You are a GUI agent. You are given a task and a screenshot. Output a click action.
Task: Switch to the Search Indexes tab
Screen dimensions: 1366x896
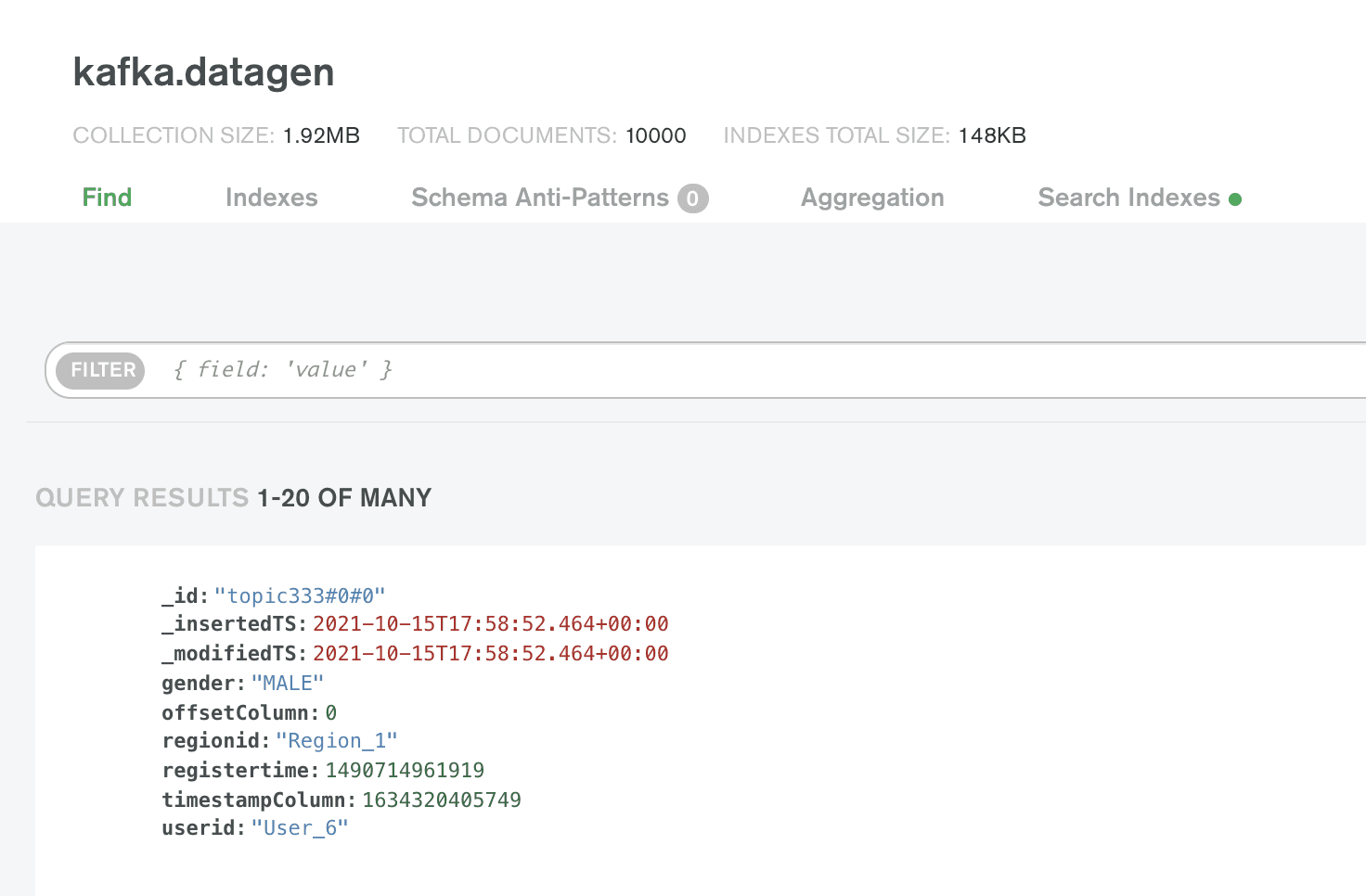[x=1128, y=198]
